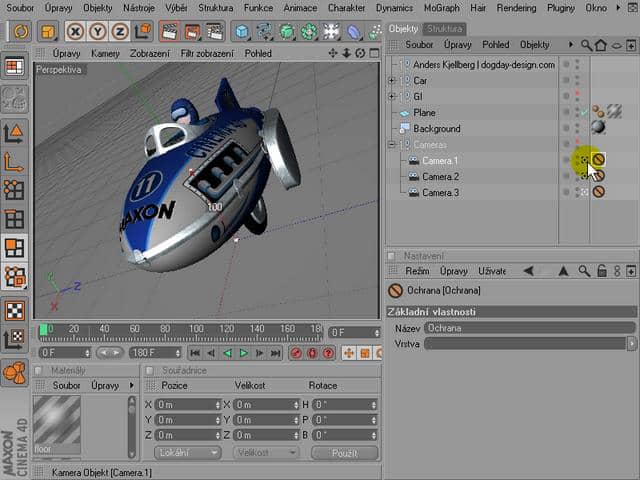Expand more Object manager menus arrow
The width and height of the screenshot is (640, 480).
(x=571, y=44)
